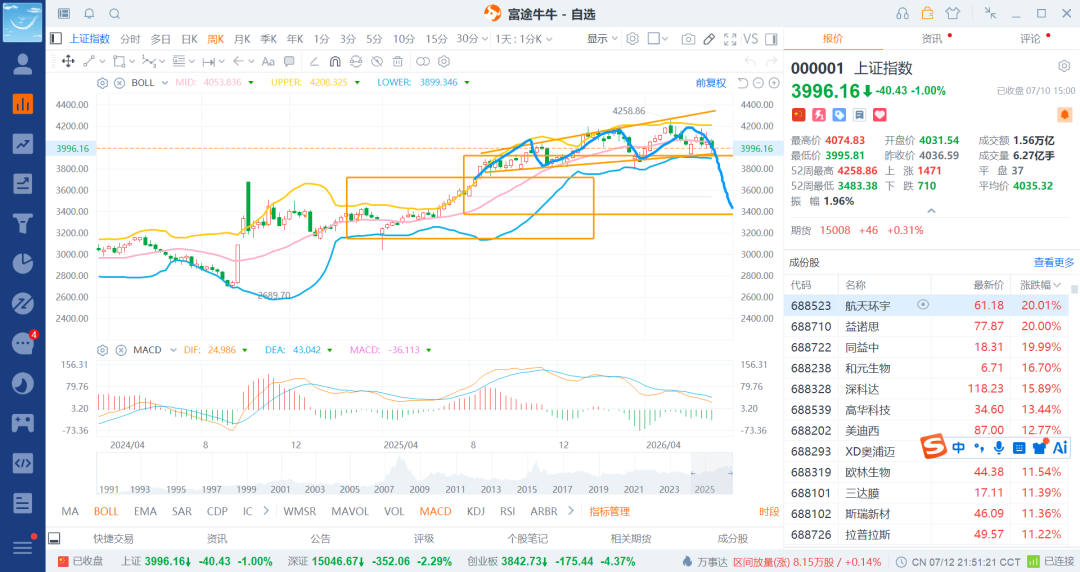Open UPPER line color dropdown arrow
1080x572 pixels.
(x=357, y=83)
